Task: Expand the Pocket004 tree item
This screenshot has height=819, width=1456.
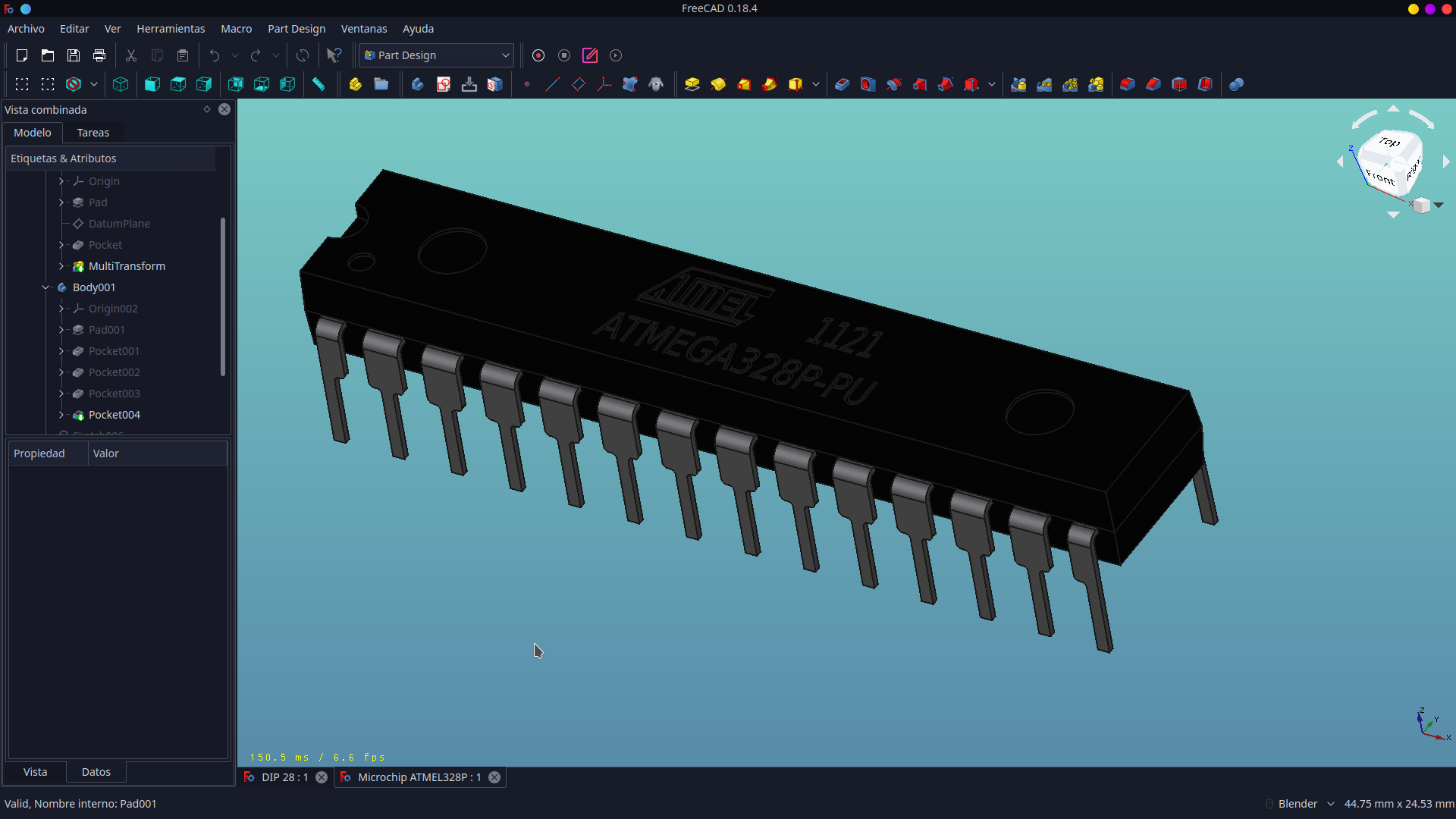Action: 61,415
